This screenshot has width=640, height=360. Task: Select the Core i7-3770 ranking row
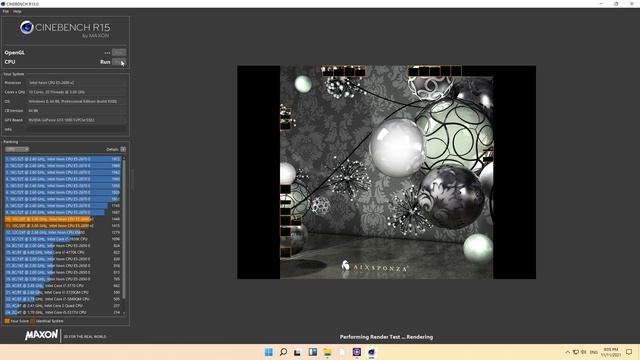point(63,286)
